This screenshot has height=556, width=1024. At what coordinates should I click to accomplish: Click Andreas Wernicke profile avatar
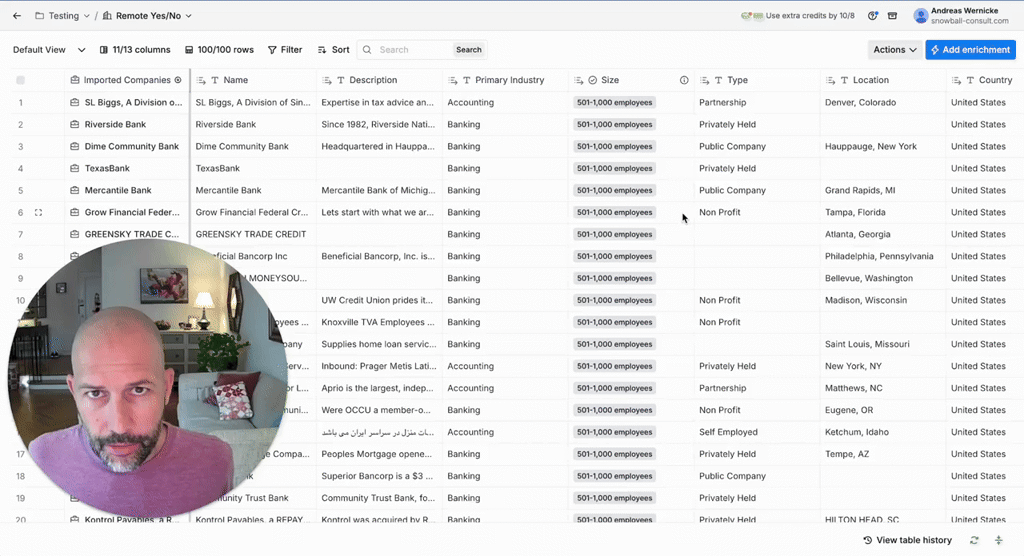pos(920,16)
